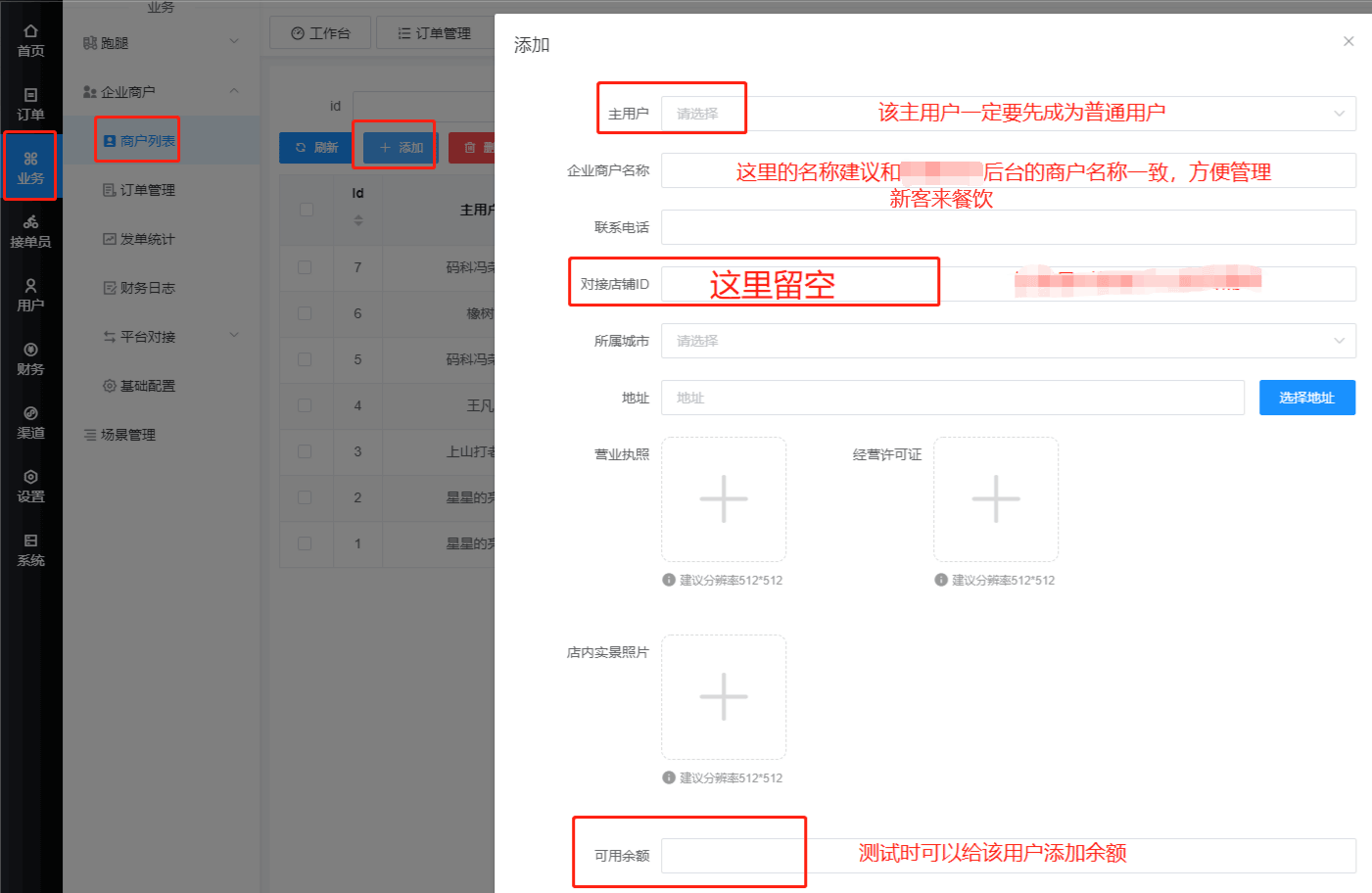Toggle the select-all checkbox in table header
The image size is (1372, 893).
tap(307, 210)
